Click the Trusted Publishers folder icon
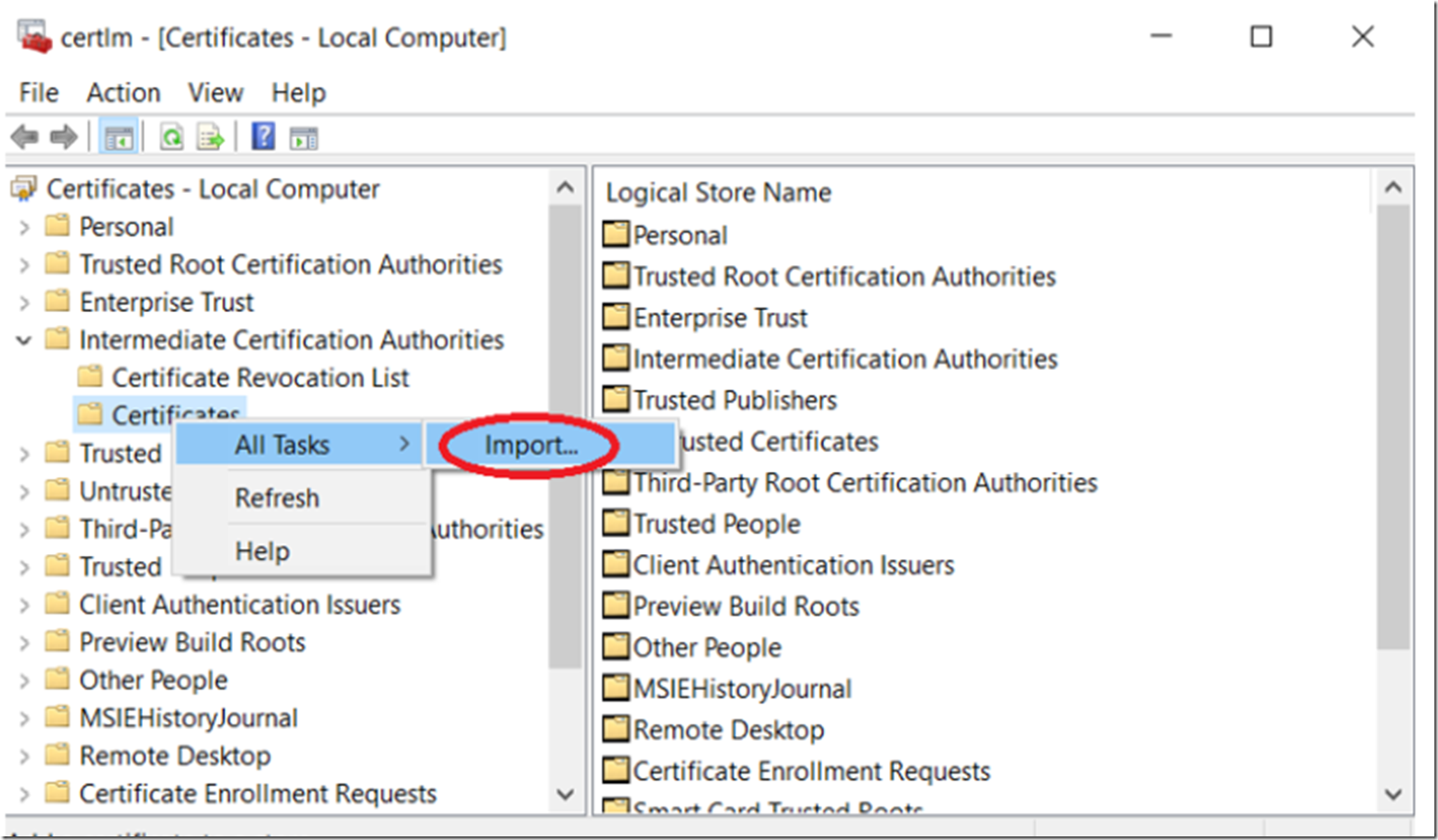The width and height of the screenshot is (1438, 840). coord(616,399)
